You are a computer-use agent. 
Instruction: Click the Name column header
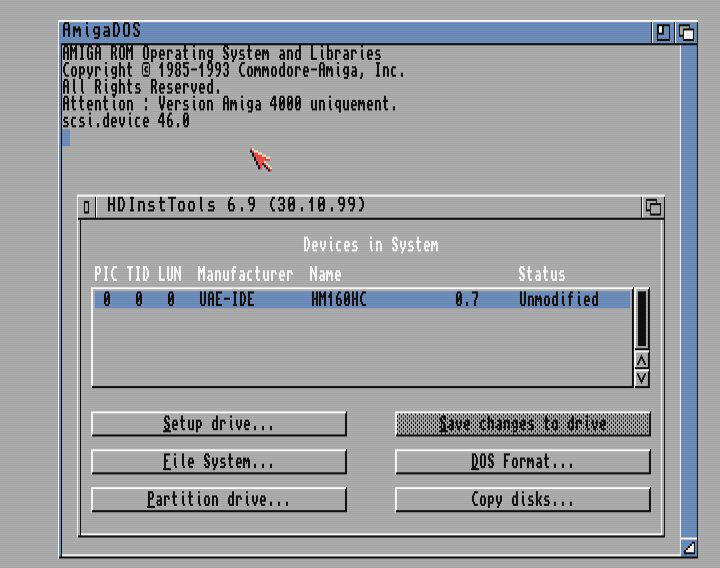click(x=325, y=274)
